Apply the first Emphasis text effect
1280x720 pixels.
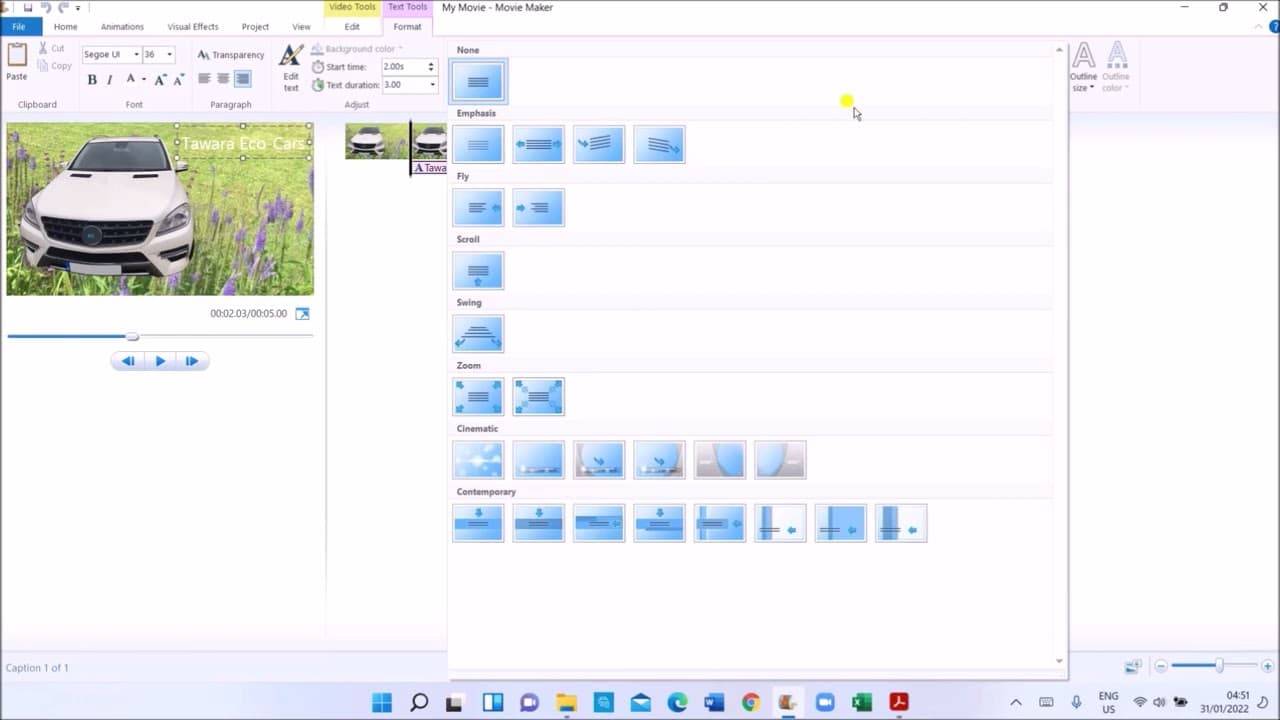478,144
